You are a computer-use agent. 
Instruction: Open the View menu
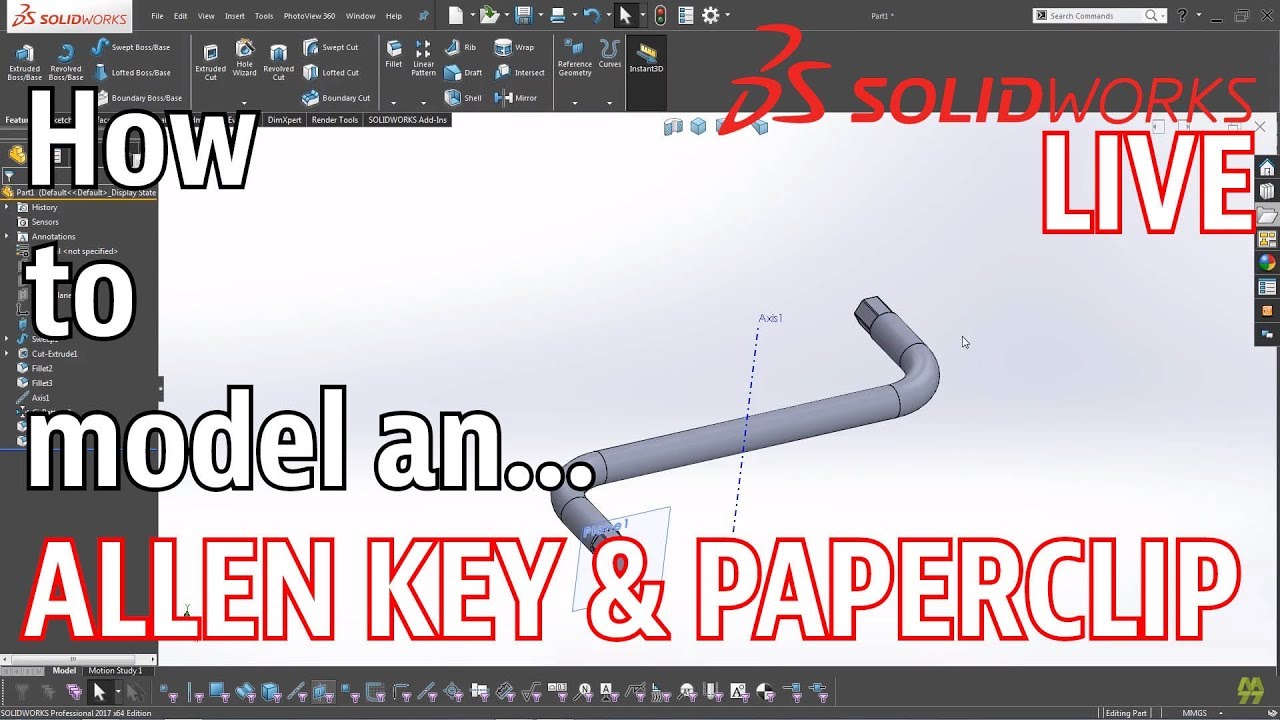[206, 16]
